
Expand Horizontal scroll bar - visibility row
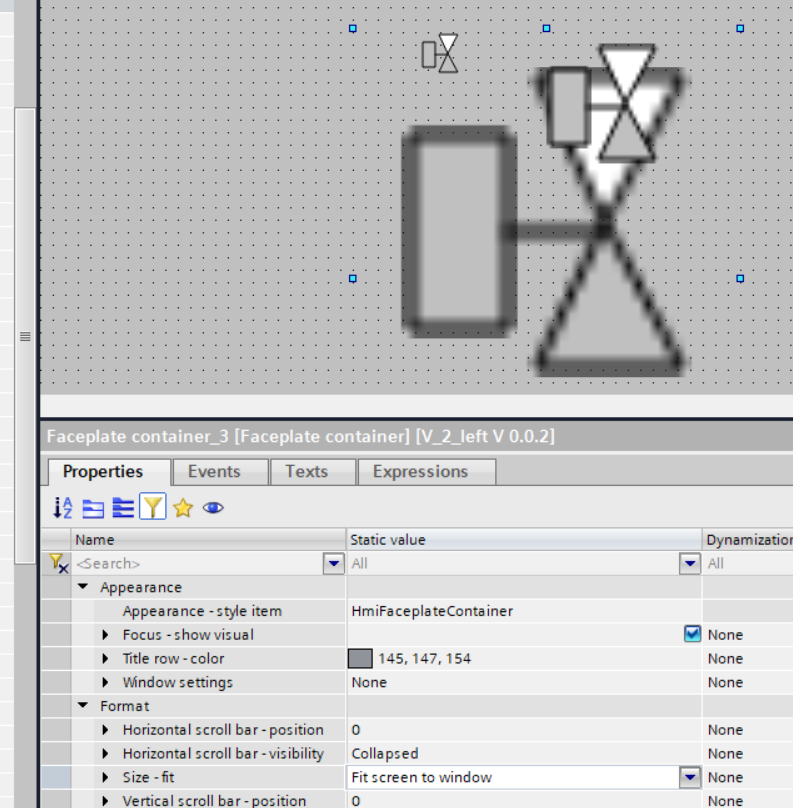(x=105, y=753)
